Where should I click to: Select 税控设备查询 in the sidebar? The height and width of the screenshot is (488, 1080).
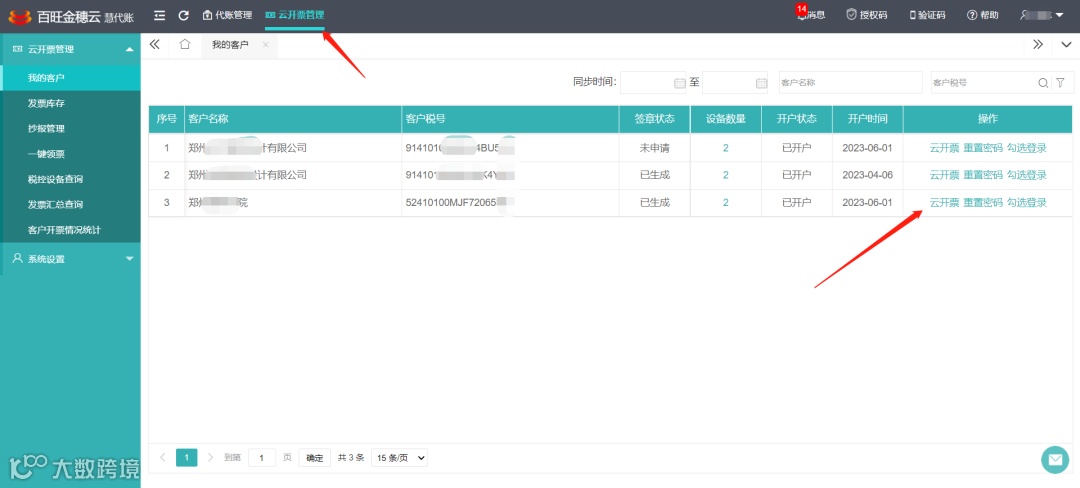tap(70, 179)
